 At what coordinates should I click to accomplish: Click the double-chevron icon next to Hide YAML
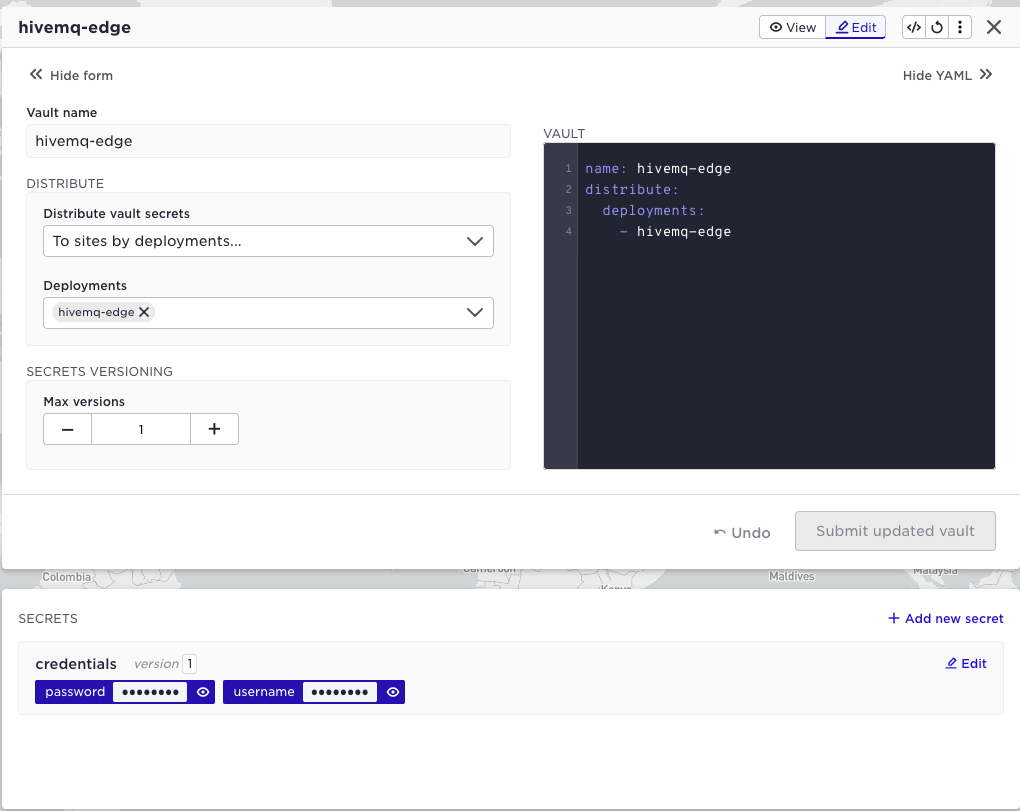986,74
